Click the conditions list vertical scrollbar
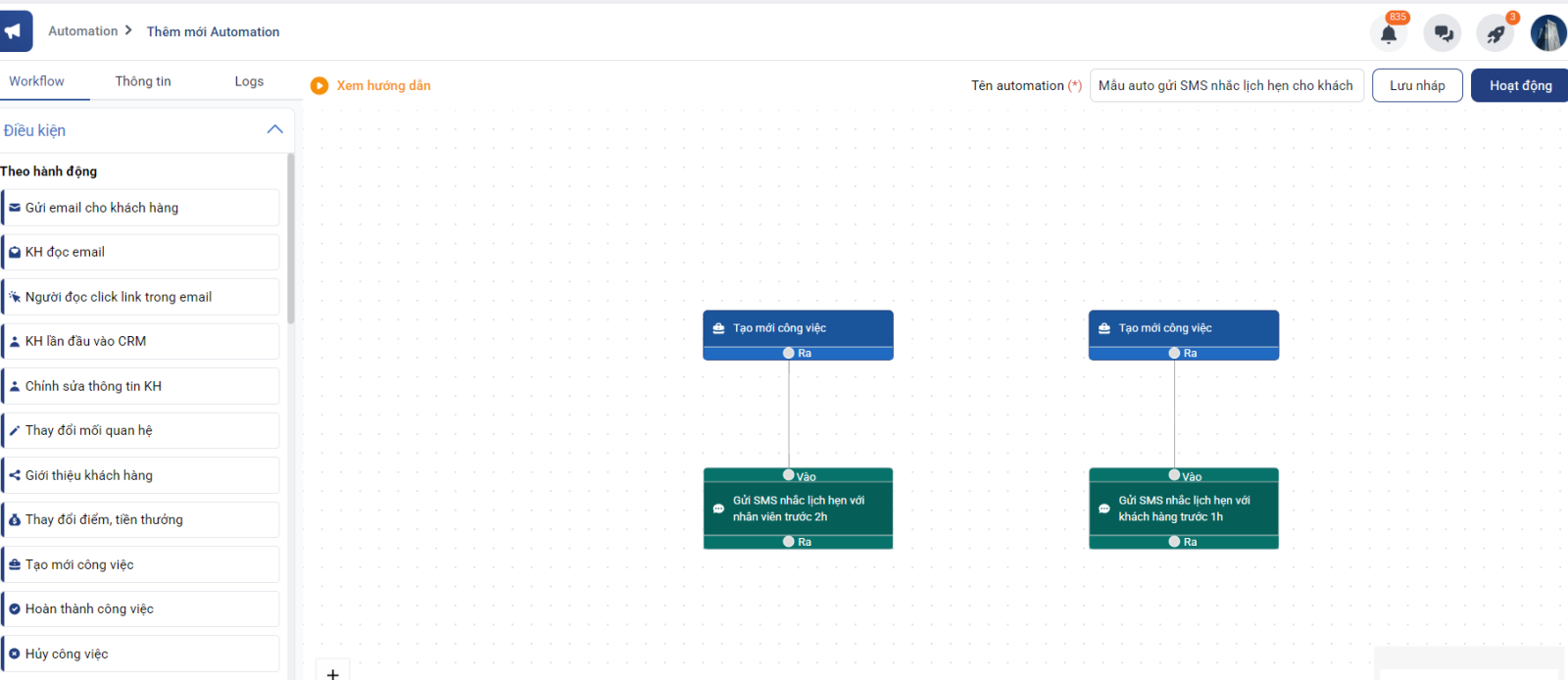Viewport: 1568px width, 680px height. pyautogui.click(x=290, y=240)
